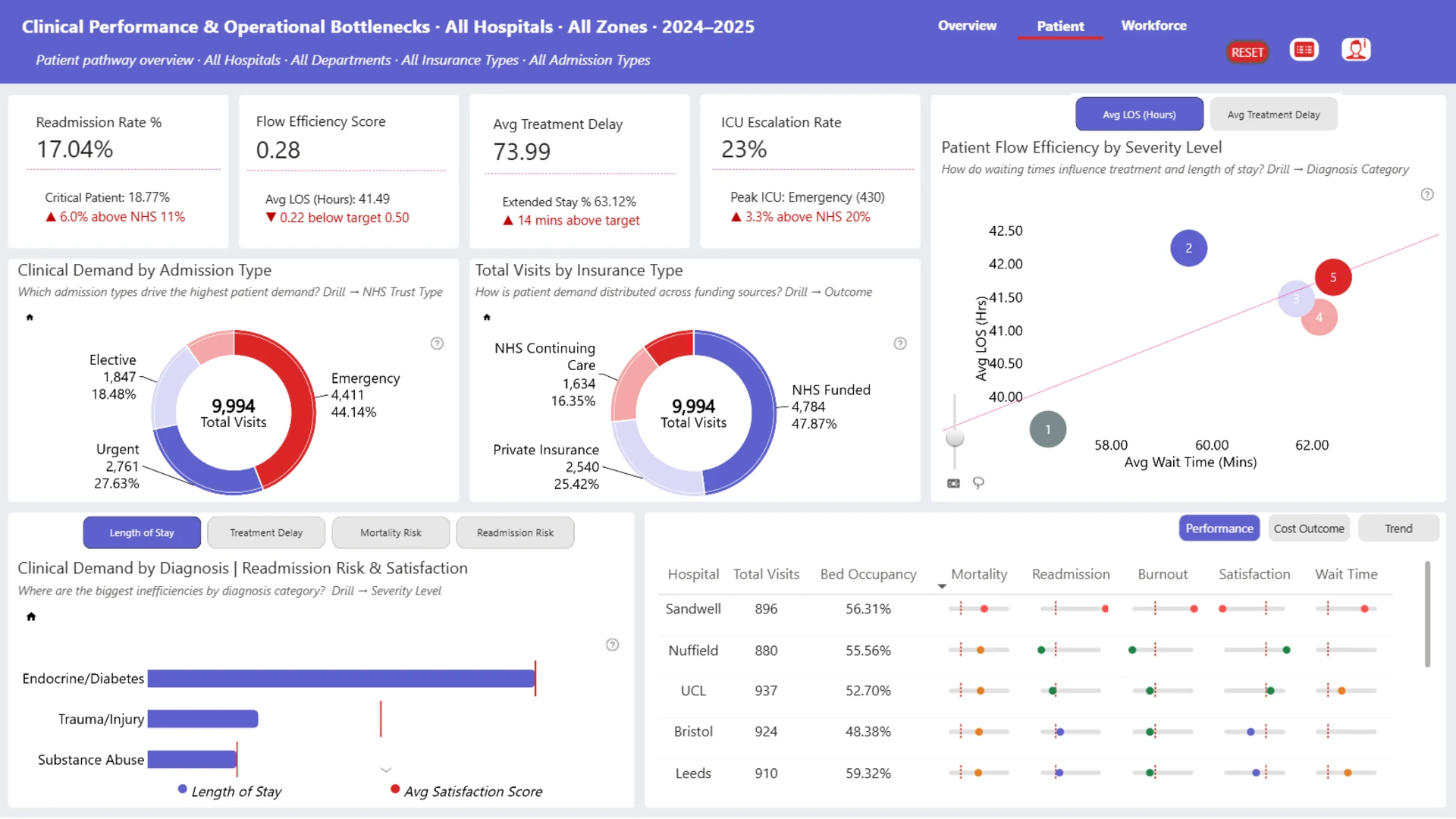Open help icon on Insurance Type chart
The width and height of the screenshot is (1456, 819).
(x=900, y=344)
